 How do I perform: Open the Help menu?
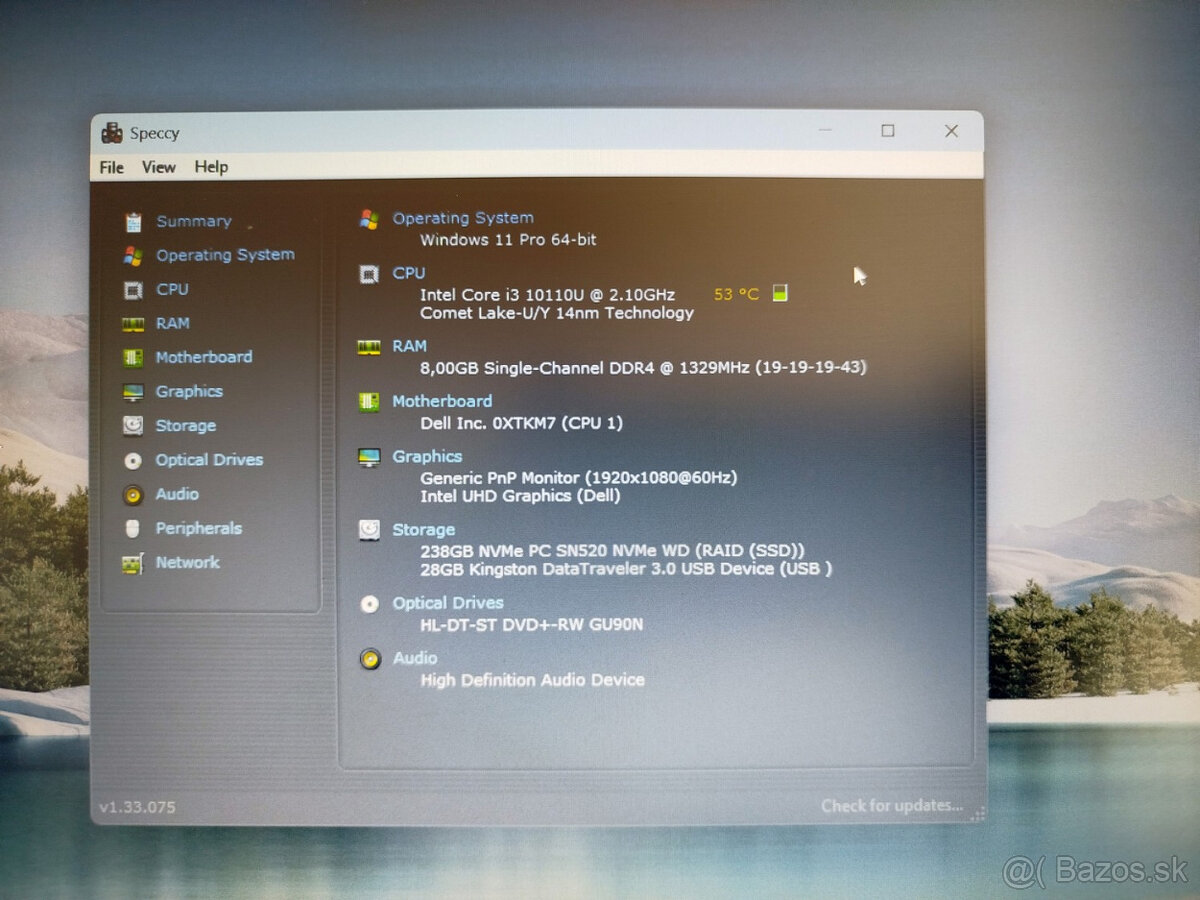click(x=211, y=167)
